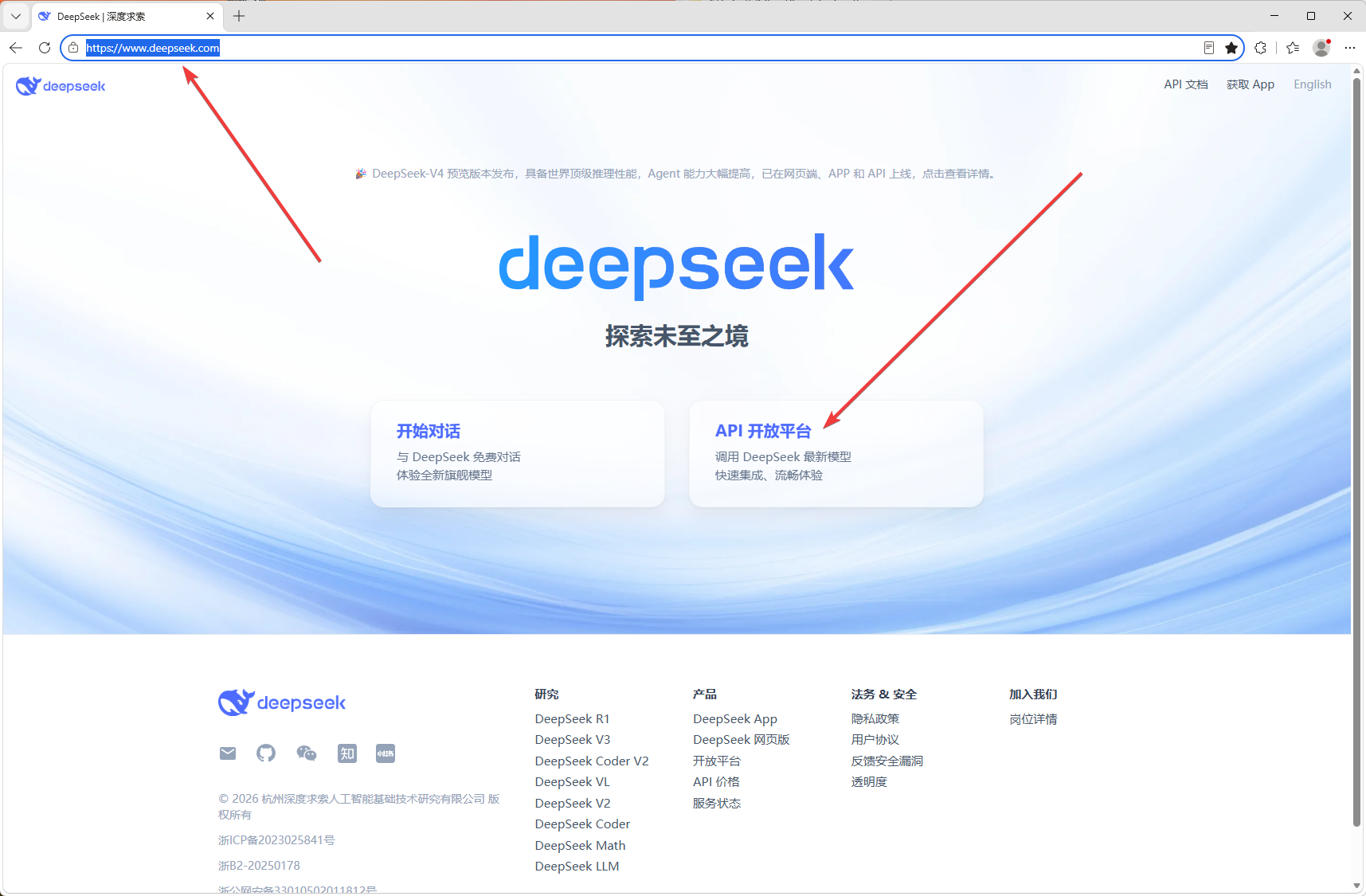Open DeepSeek V3 research link
The image size is (1366, 896).
coord(573,740)
